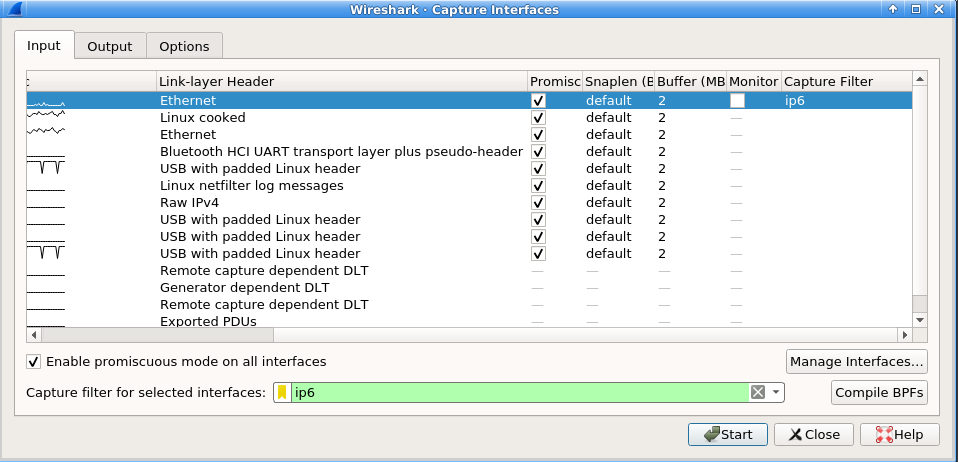Click the Buffer (MB) column header
Screen dimensions: 958x462
point(690,81)
